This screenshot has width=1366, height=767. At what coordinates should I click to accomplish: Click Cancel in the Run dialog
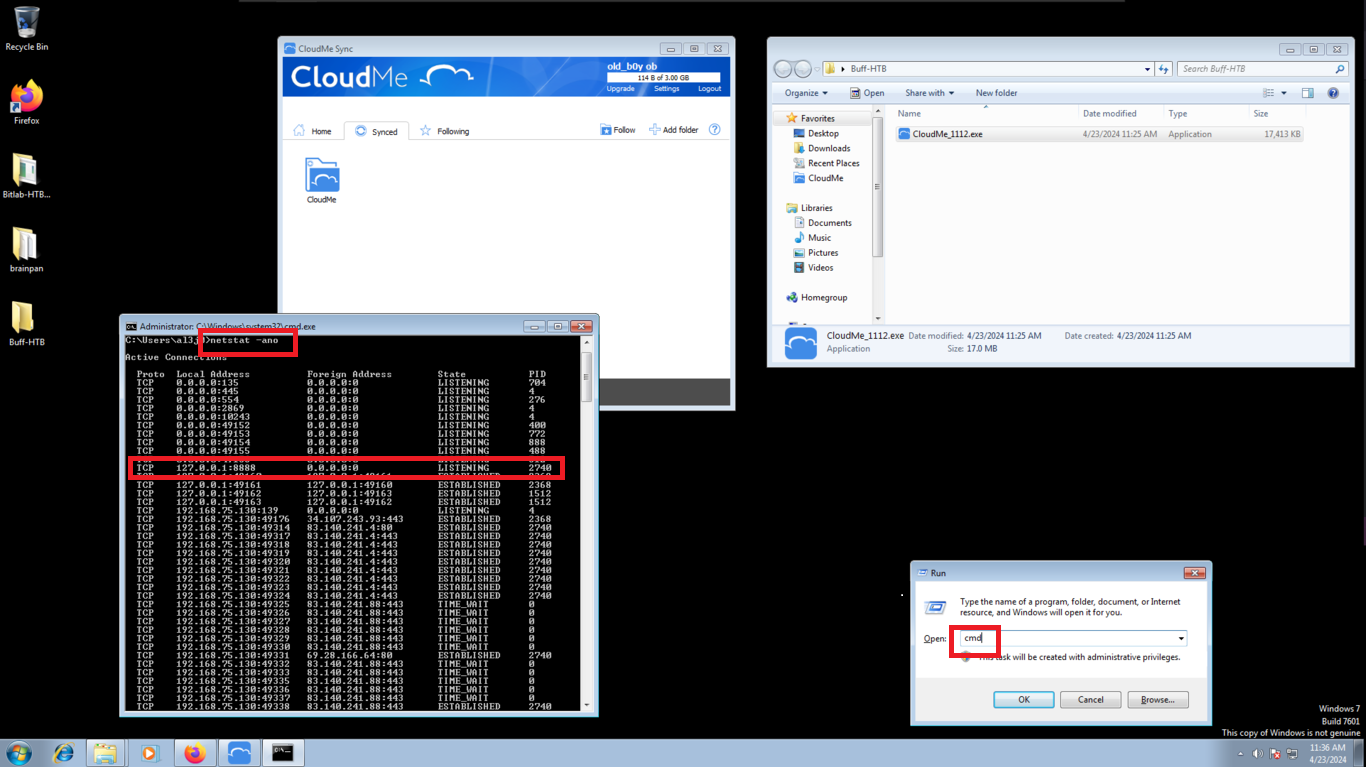coord(1090,699)
